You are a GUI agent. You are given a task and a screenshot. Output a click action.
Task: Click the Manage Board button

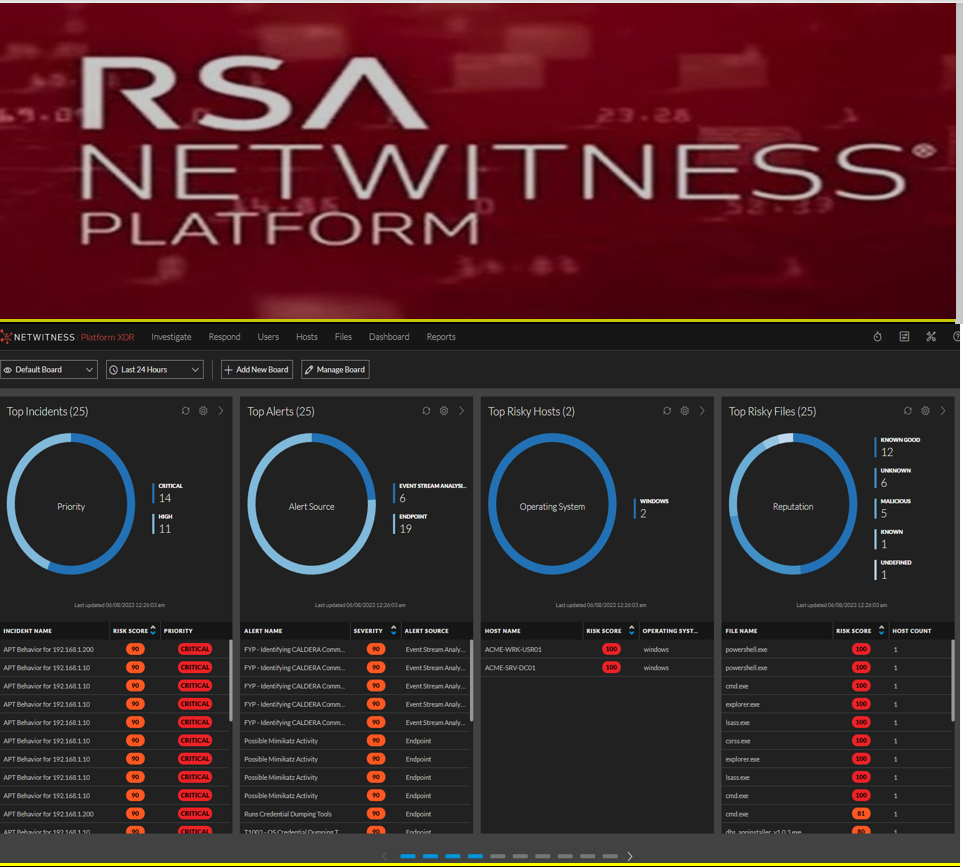[x=335, y=370]
